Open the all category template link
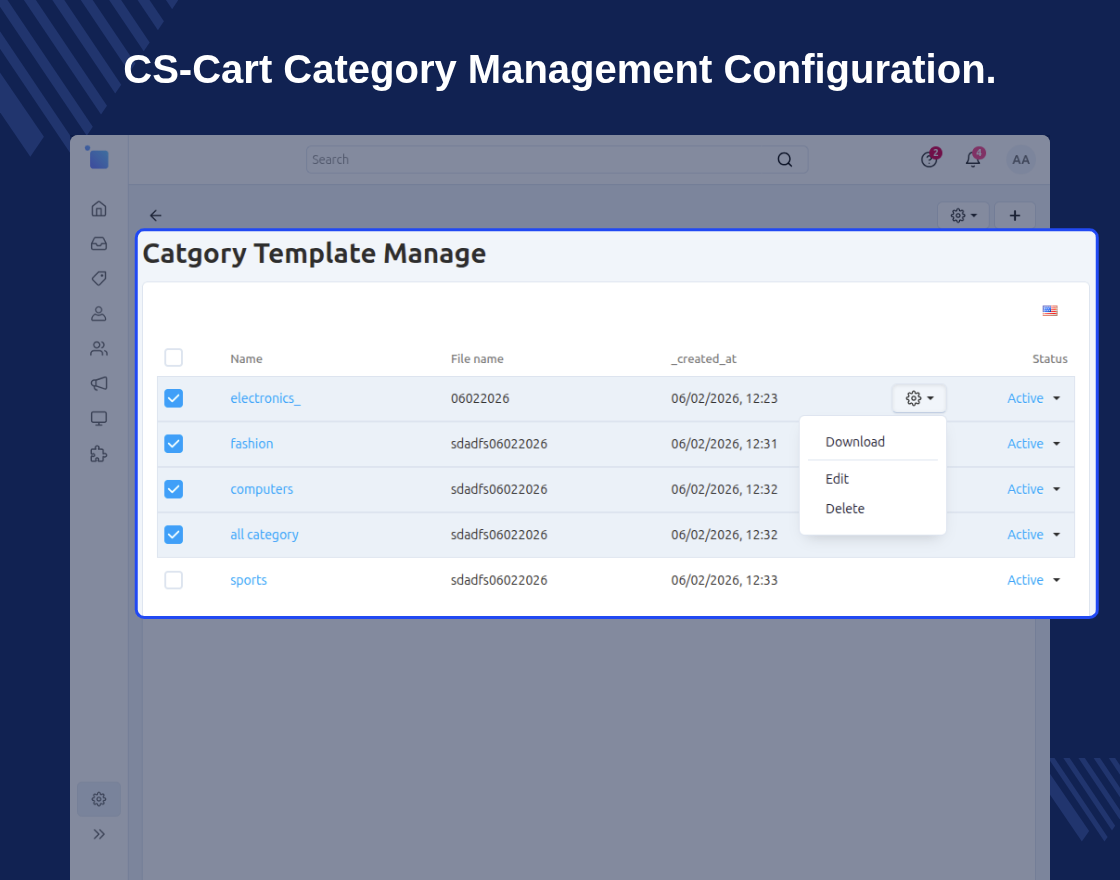 [264, 534]
